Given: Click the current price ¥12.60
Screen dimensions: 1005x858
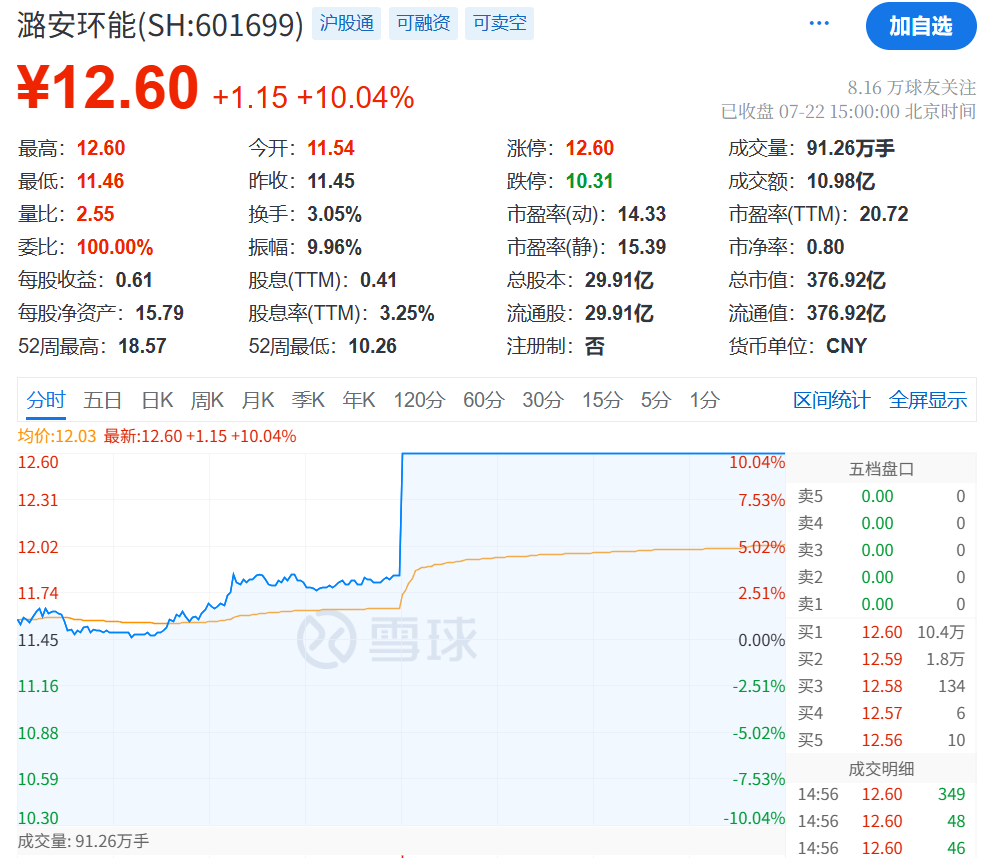Looking at the screenshot, I should point(108,88).
